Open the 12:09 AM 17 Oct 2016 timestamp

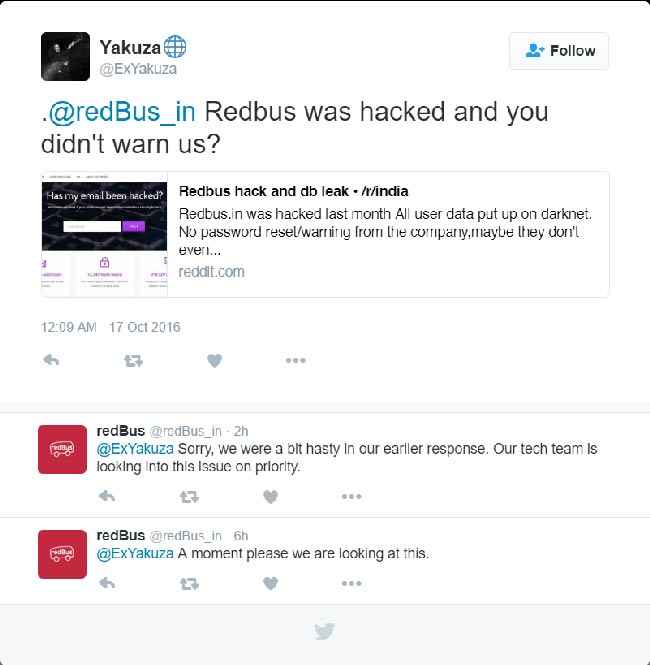pyautogui.click(x=111, y=327)
